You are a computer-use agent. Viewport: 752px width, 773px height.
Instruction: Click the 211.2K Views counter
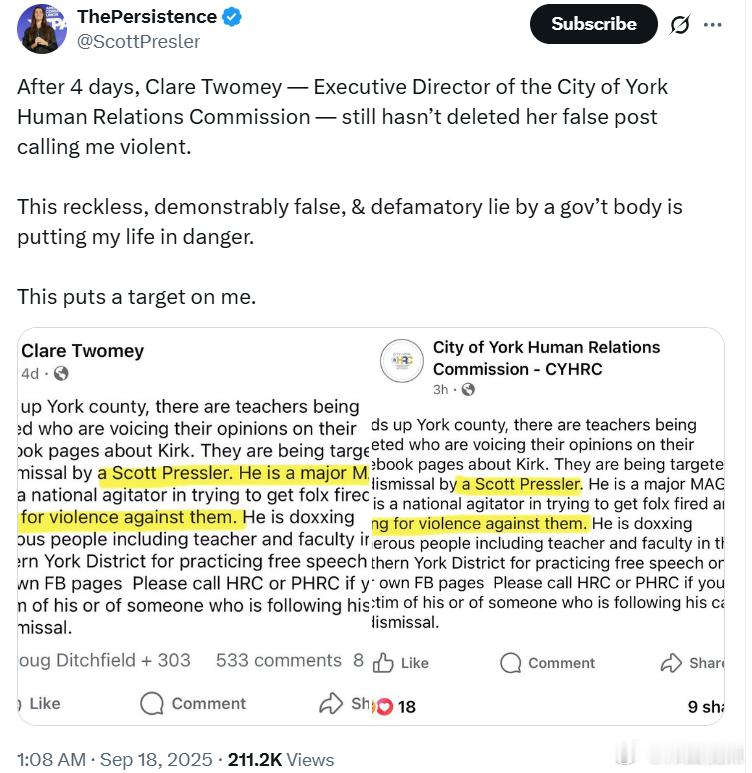click(281, 760)
